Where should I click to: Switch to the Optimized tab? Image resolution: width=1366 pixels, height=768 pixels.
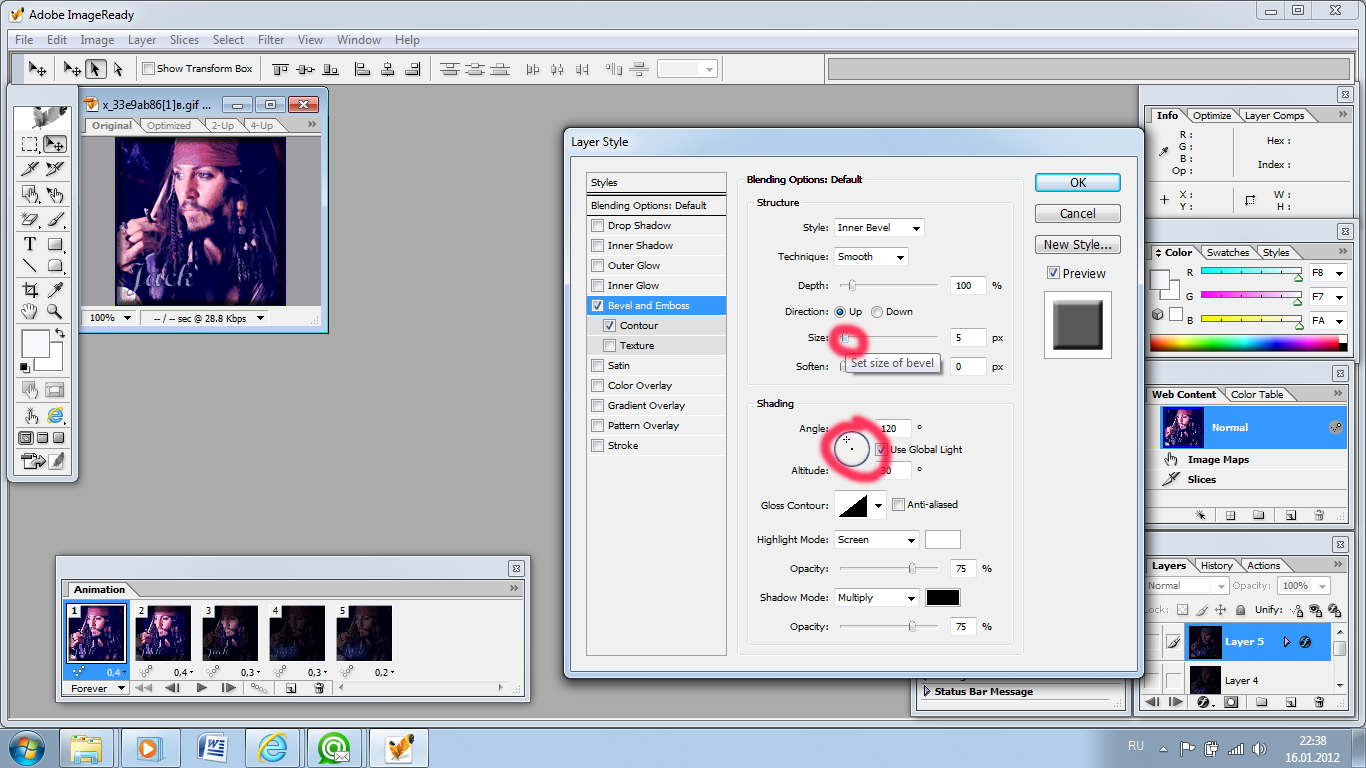(x=169, y=126)
